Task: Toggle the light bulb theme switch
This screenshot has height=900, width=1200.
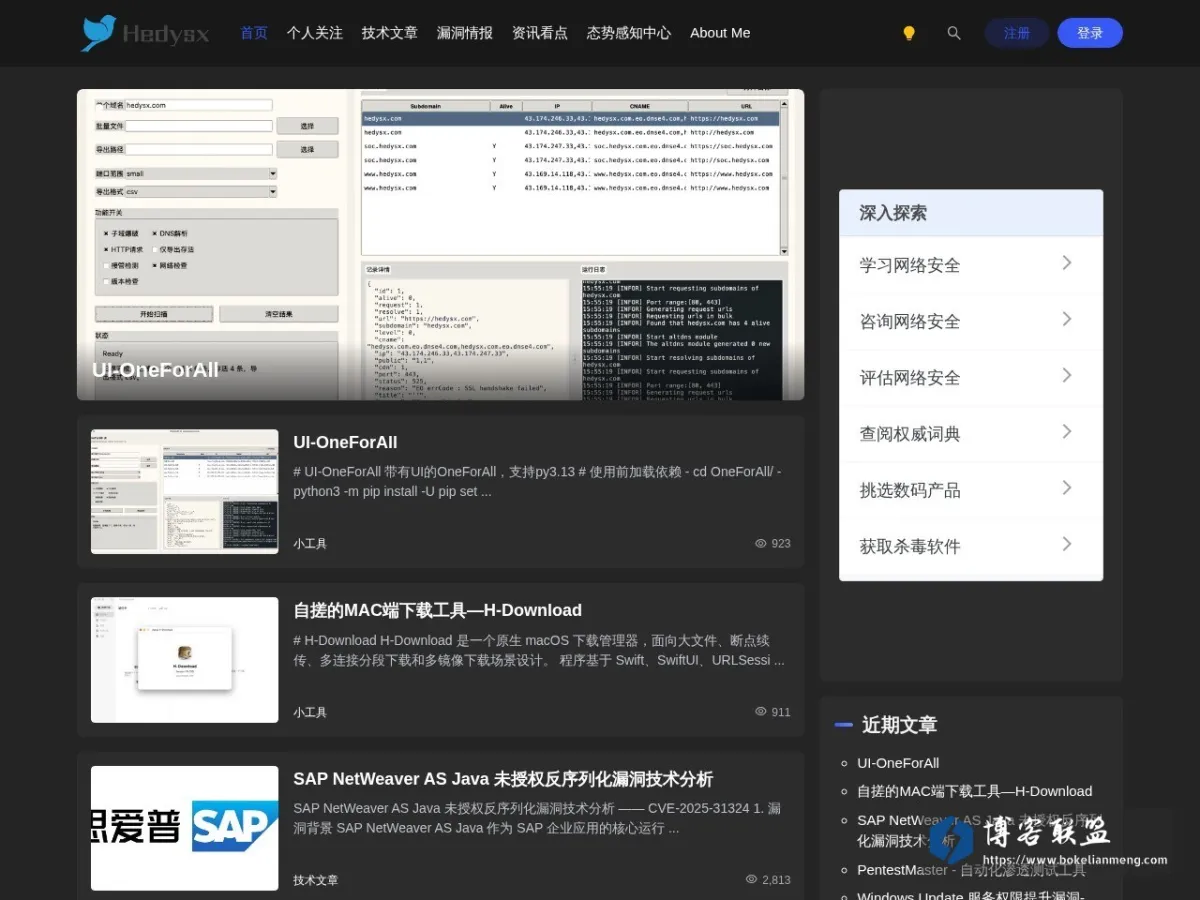Action: tap(909, 33)
